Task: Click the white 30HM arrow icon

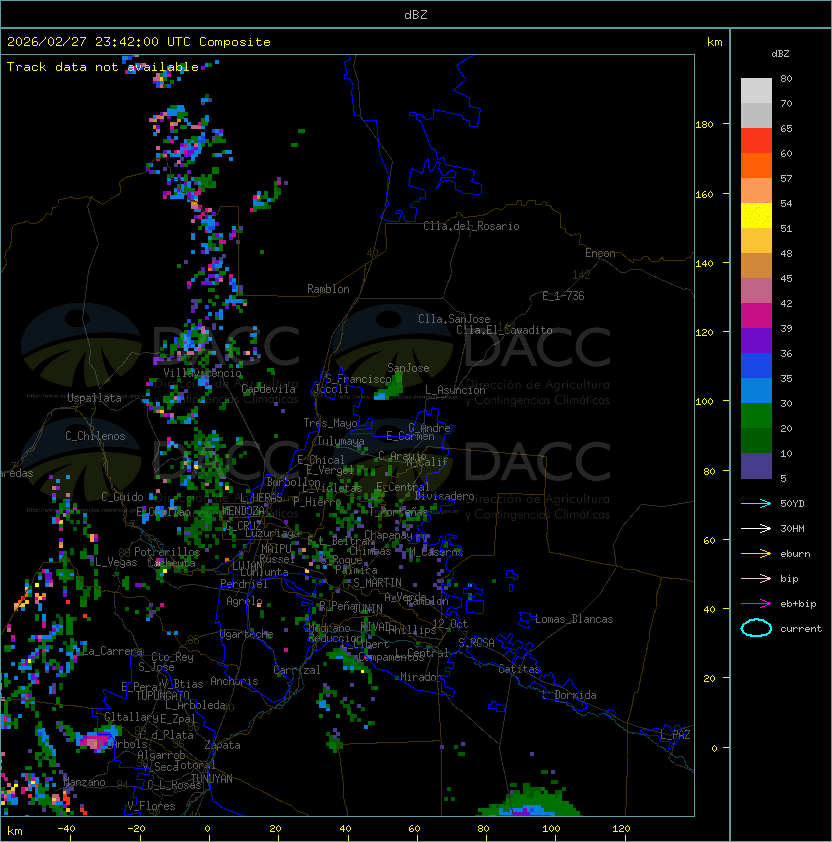Action: point(756,528)
